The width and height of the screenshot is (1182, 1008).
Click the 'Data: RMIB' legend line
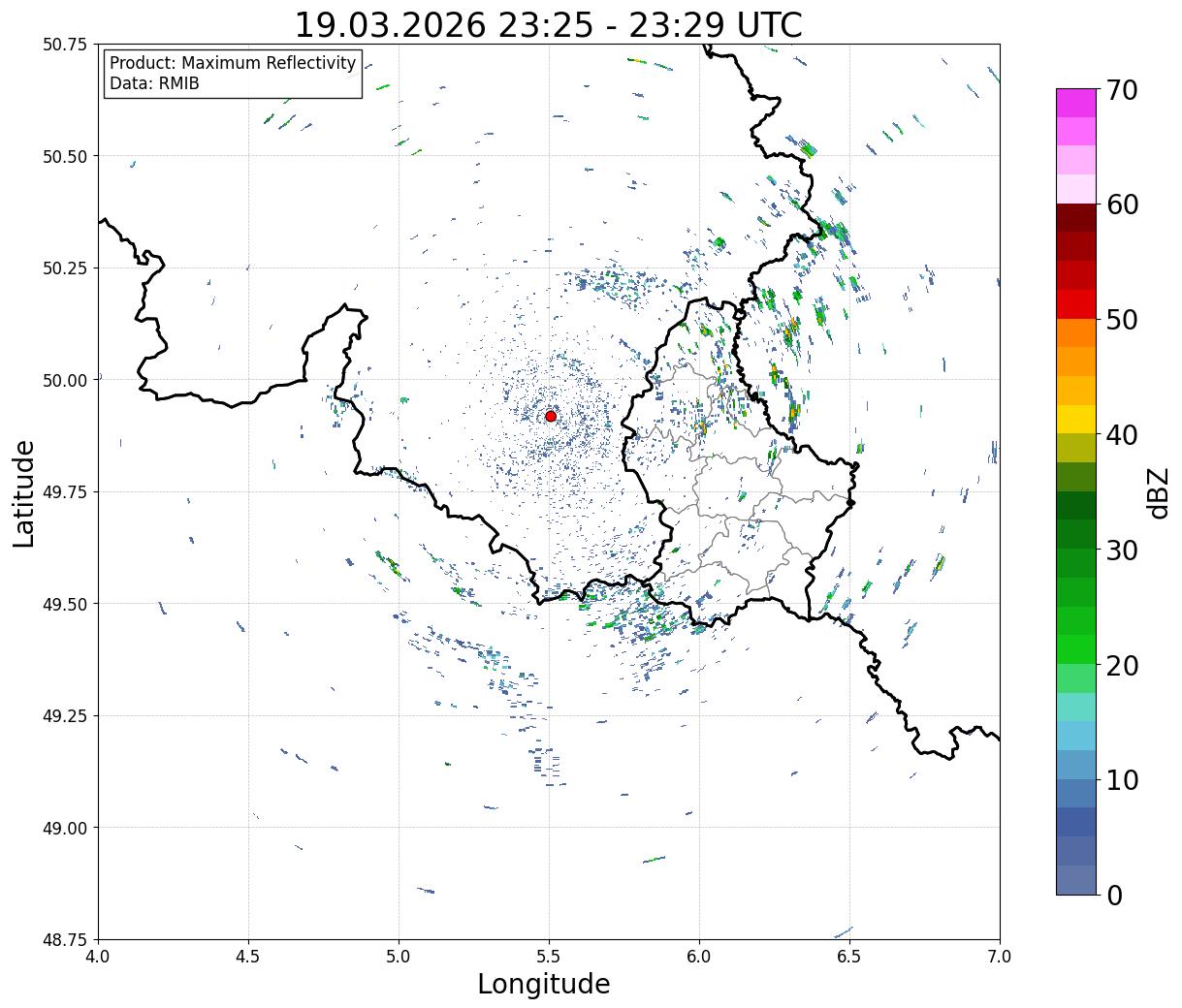[x=154, y=84]
